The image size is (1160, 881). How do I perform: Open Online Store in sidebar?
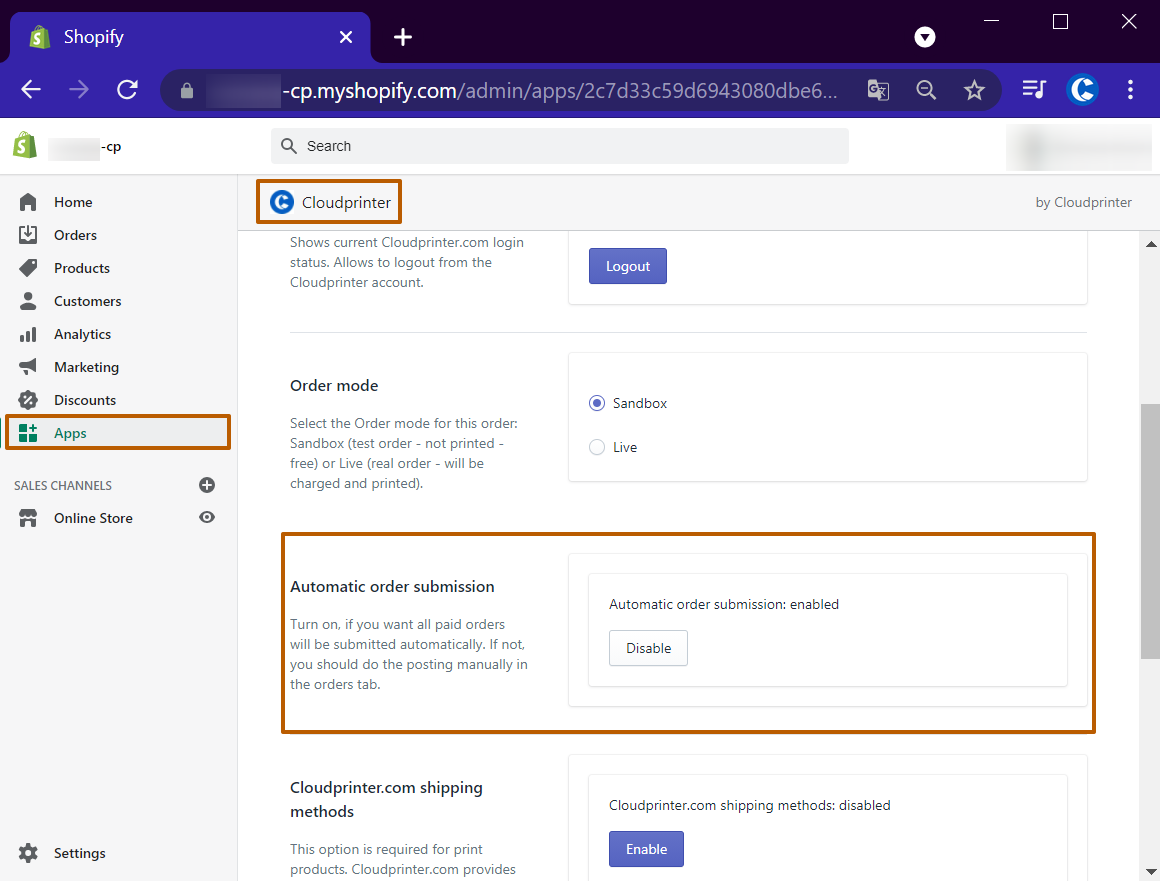[x=92, y=518]
